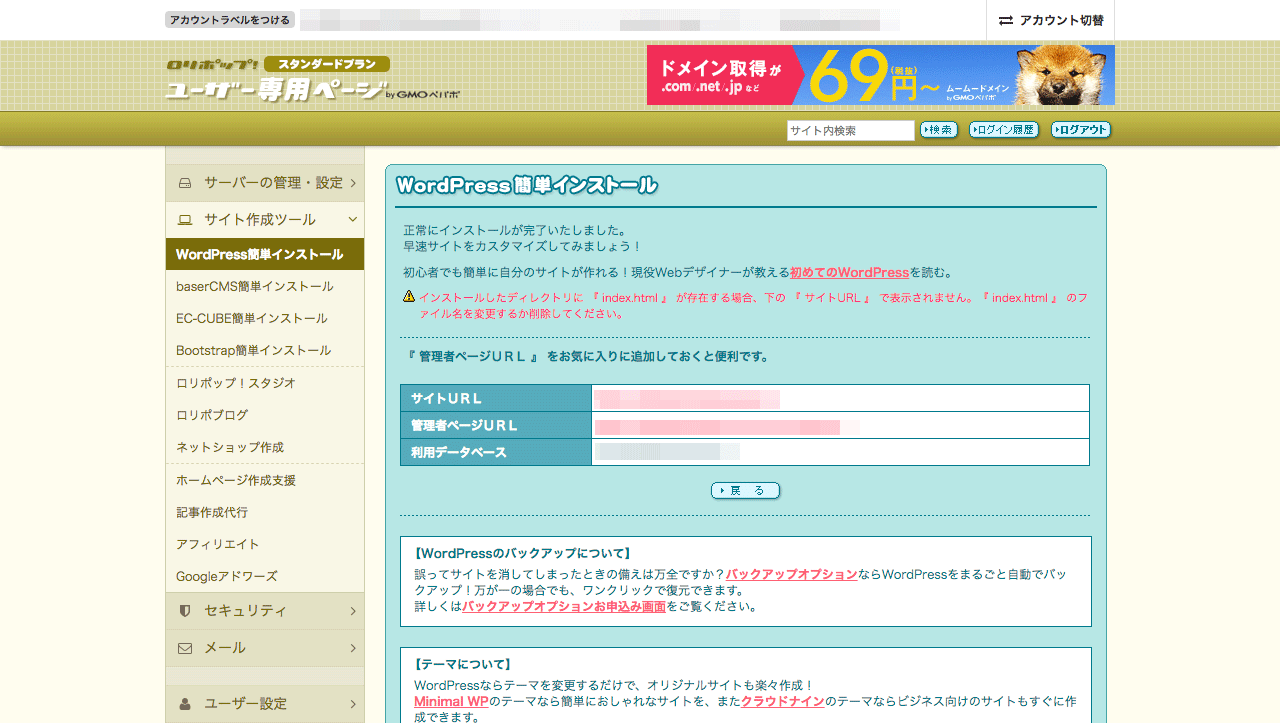Image resolution: width=1280 pixels, height=723 pixels.
Task: Click the blurred サイトURL value
Action: coord(687,399)
